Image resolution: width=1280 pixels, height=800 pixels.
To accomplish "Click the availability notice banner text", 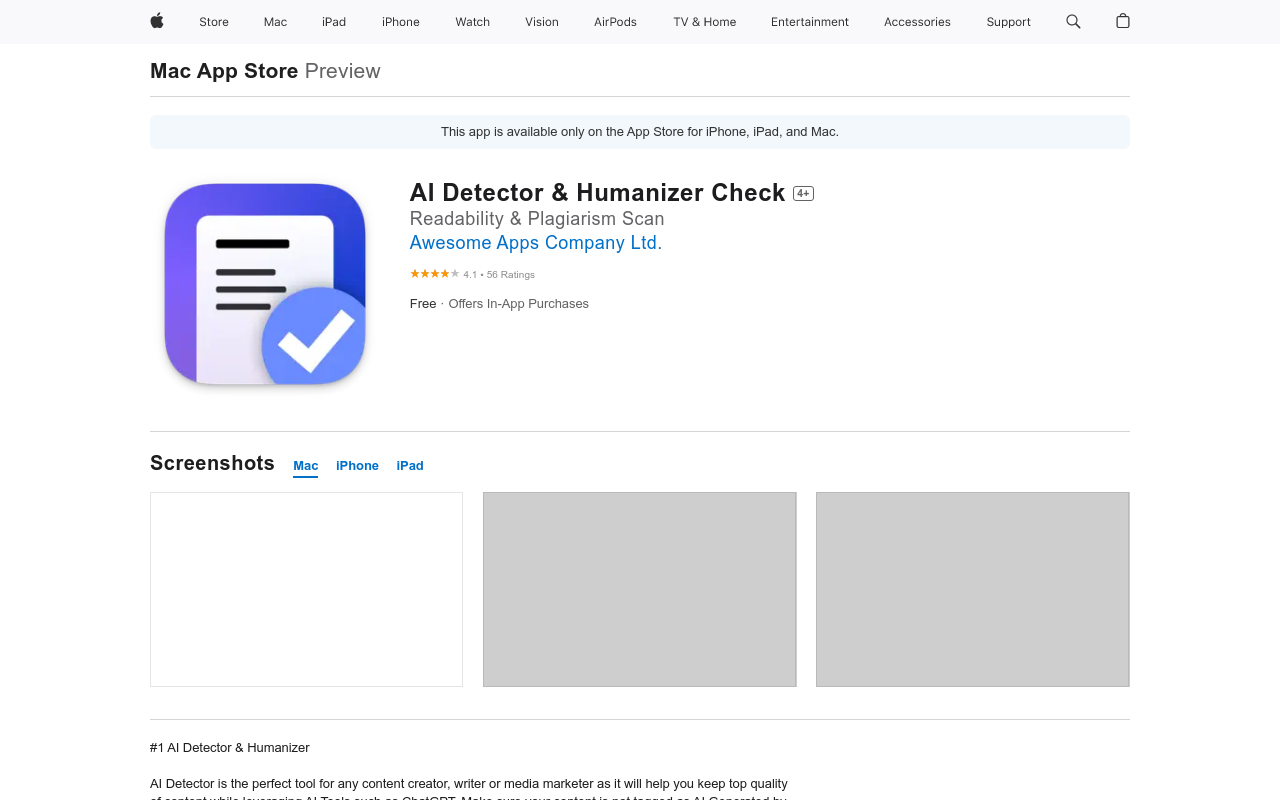I will point(640,132).
